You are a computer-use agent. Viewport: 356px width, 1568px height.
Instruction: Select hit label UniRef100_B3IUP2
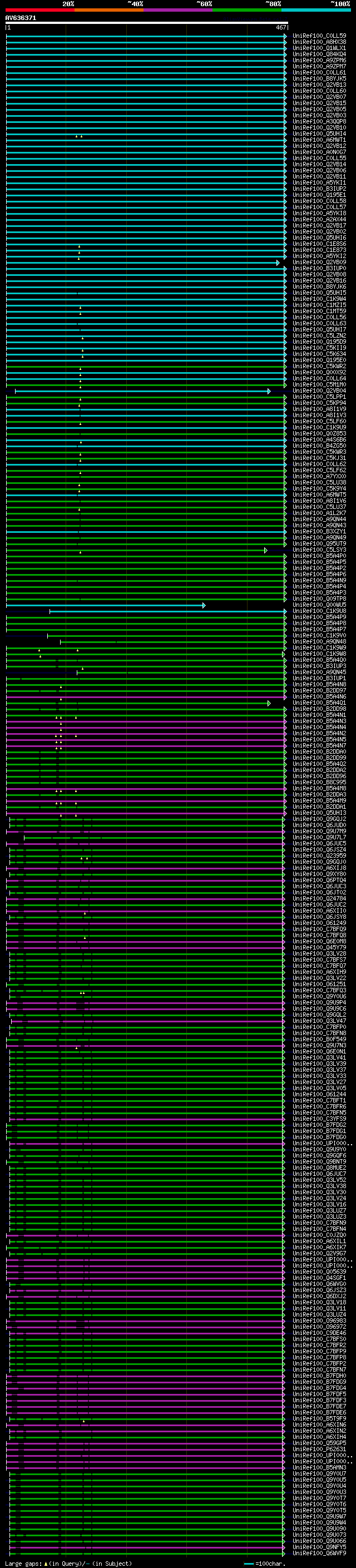(x=319, y=189)
